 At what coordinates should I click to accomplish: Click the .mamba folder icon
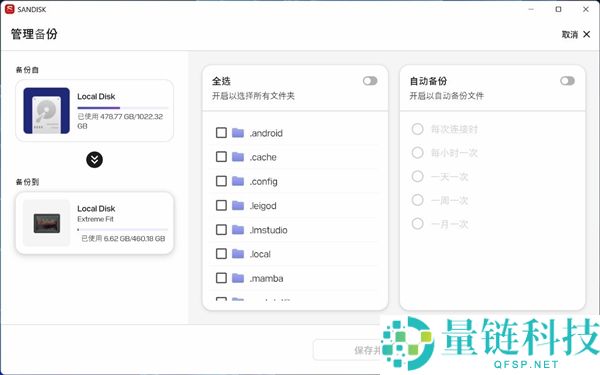[238, 278]
